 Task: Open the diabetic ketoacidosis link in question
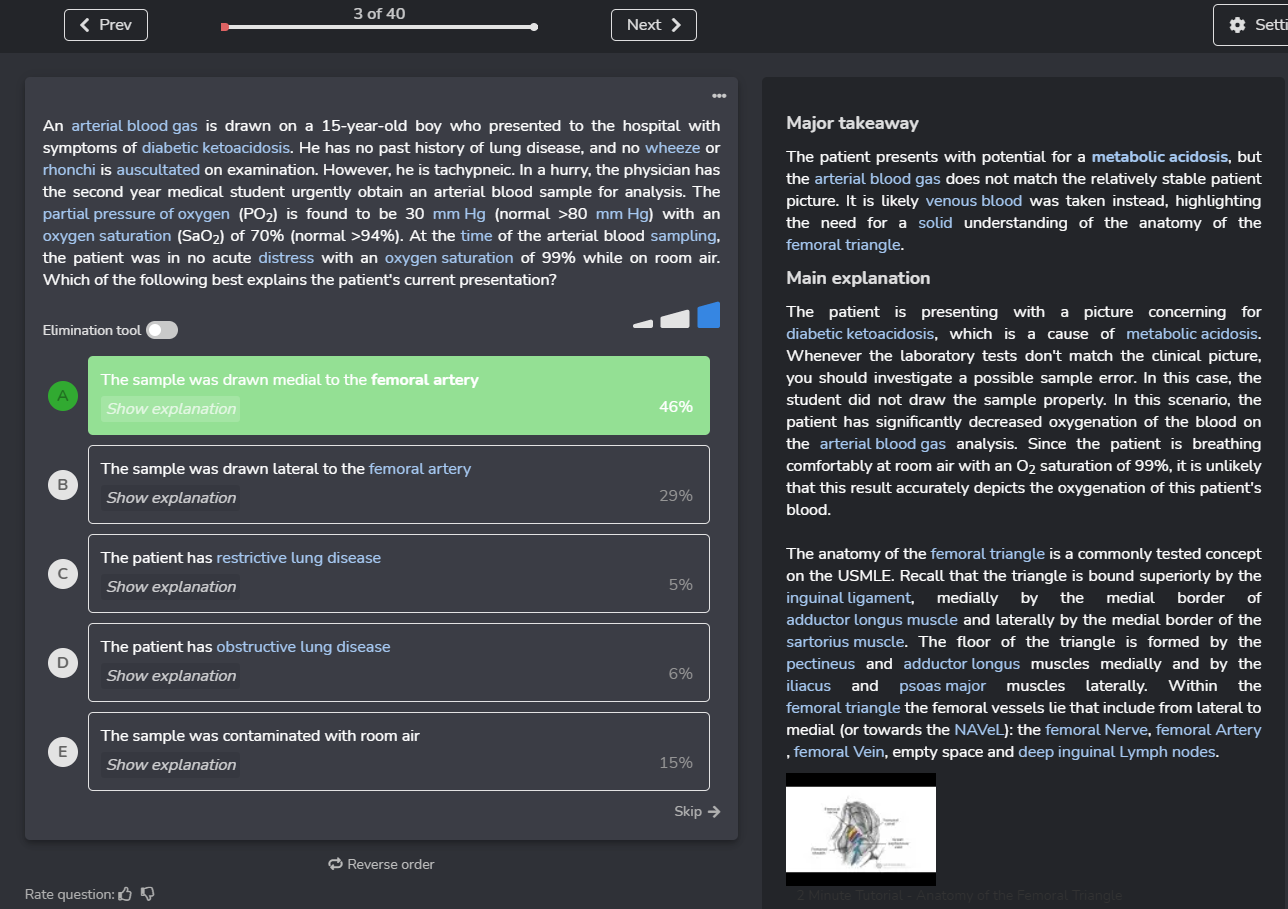pos(213,148)
